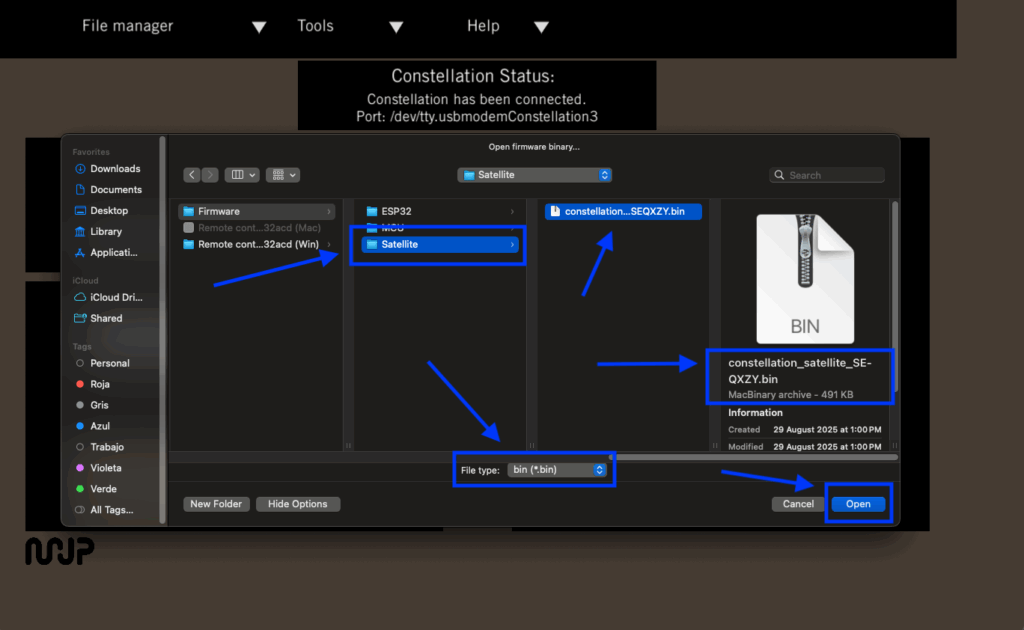Click into the Search field
This screenshot has height=630, width=1024.
coord(830,175)
